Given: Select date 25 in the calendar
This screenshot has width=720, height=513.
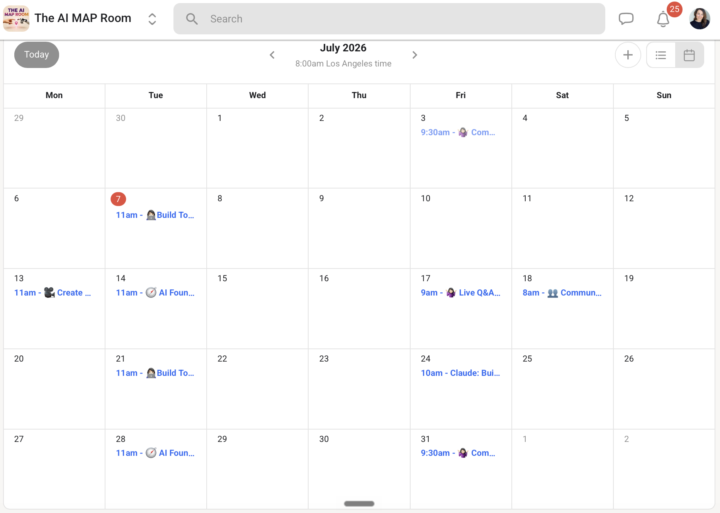Looking at the screenshot, I should (x=527, y=359).
